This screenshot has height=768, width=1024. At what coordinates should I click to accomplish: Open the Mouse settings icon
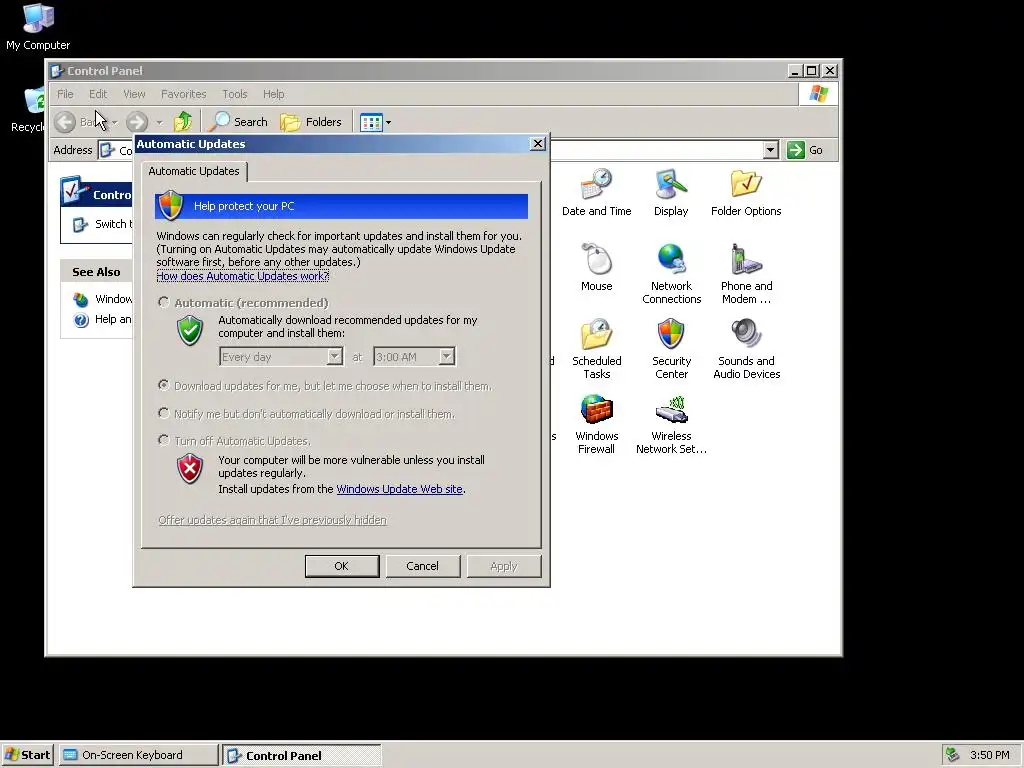pos(596,267)
